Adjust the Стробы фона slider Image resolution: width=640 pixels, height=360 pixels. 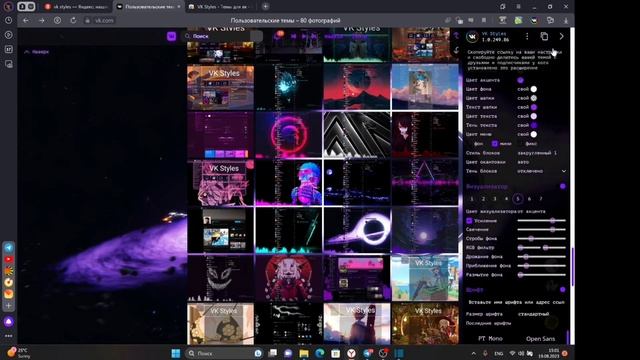pyautogui.click(x=541, y=238)
